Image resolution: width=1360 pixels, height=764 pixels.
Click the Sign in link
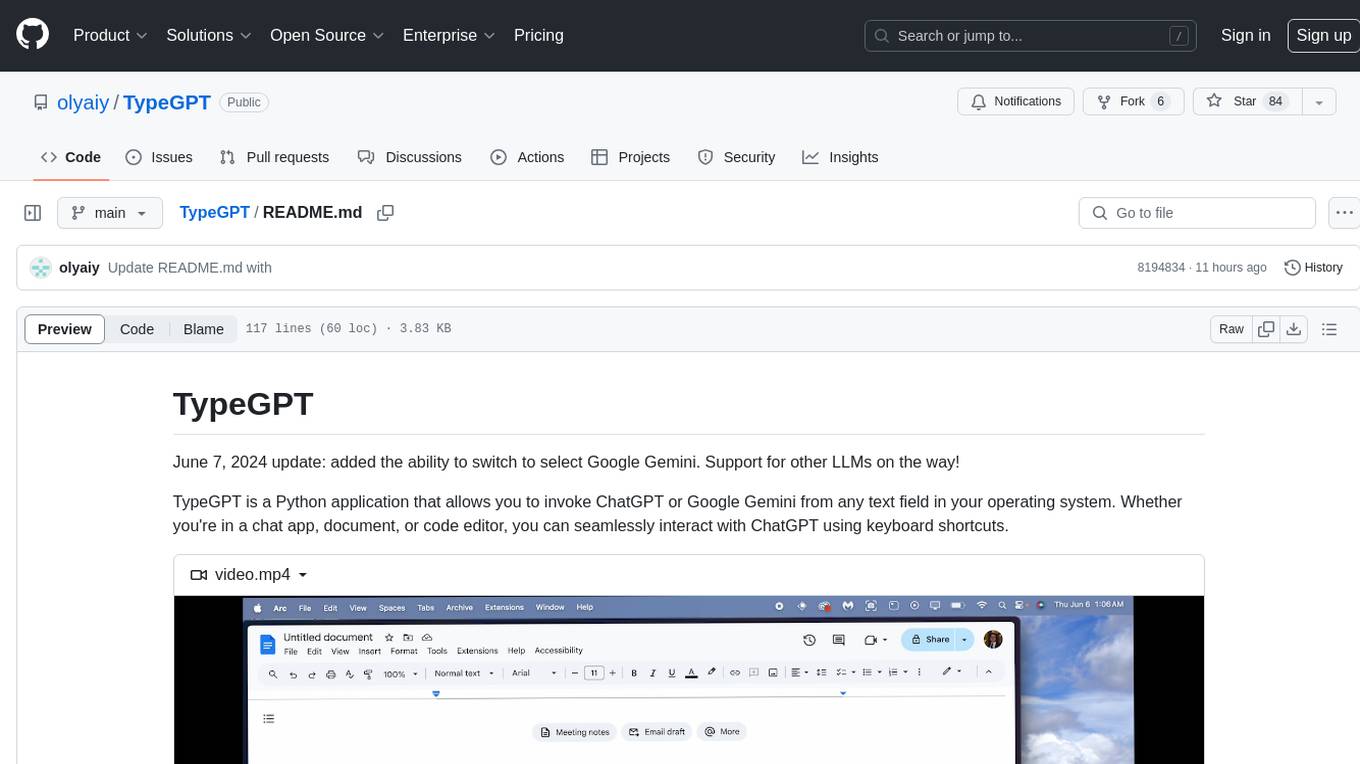[x=1245, y=35]
